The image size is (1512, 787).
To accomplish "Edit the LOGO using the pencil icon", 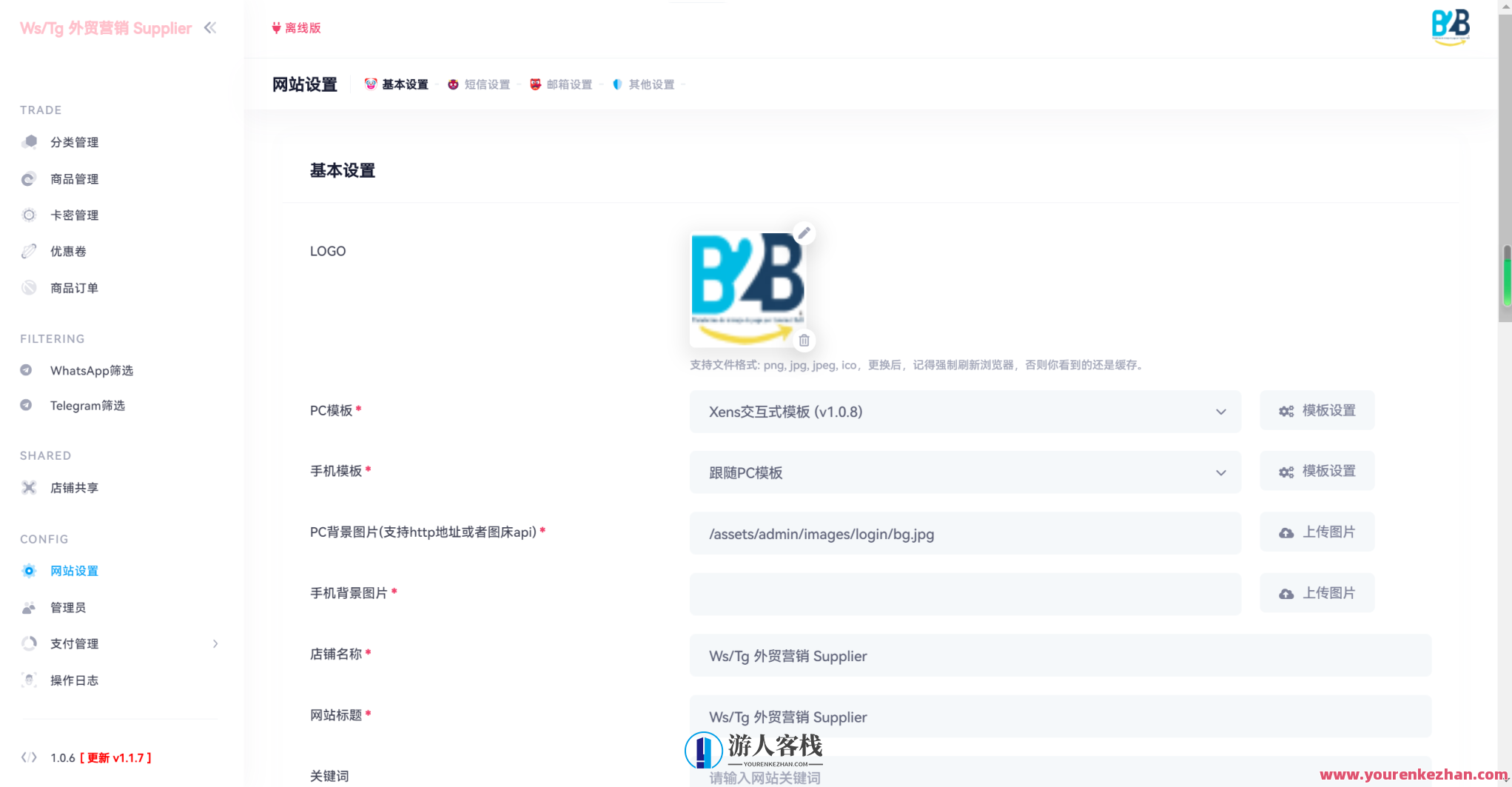I will [804, 232].
